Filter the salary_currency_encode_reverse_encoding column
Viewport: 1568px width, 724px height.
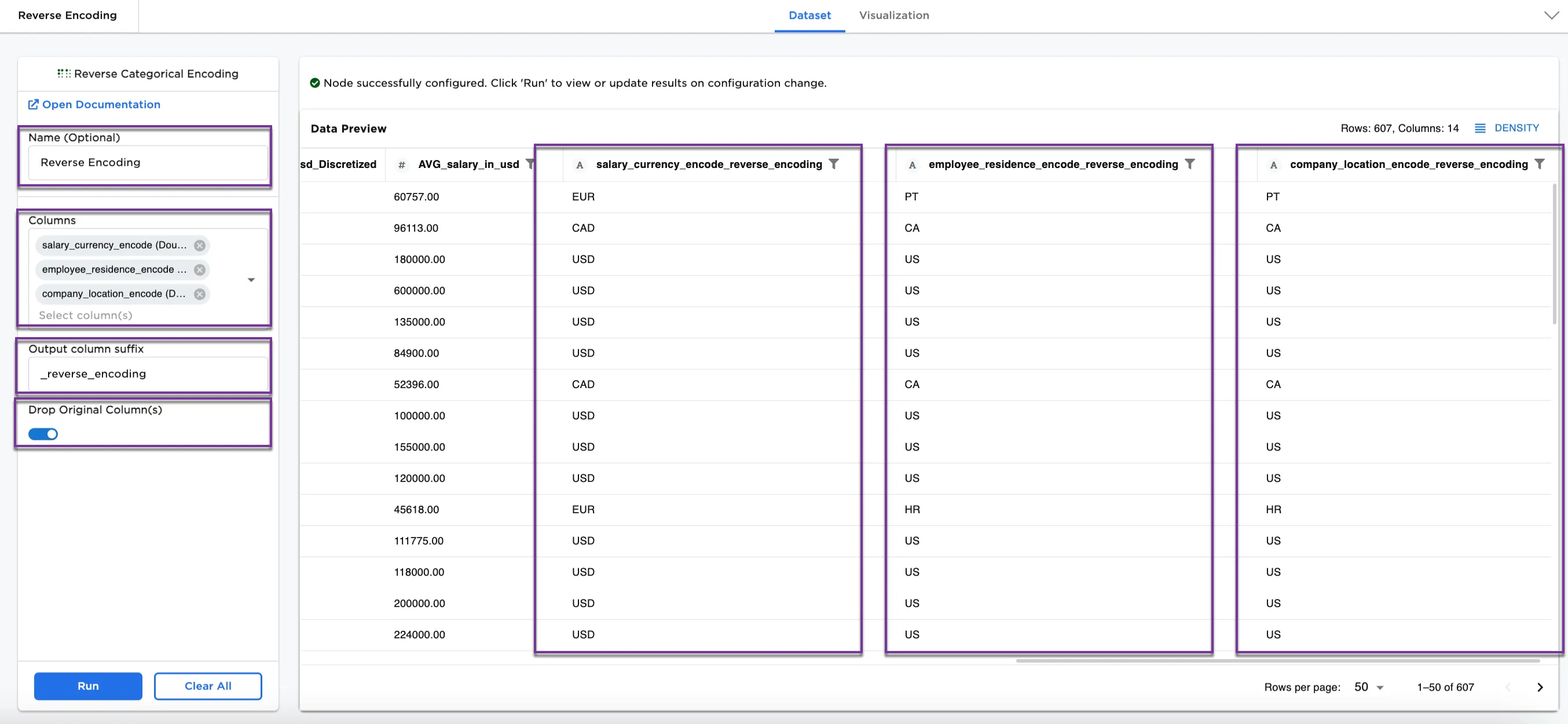(834, 164)
